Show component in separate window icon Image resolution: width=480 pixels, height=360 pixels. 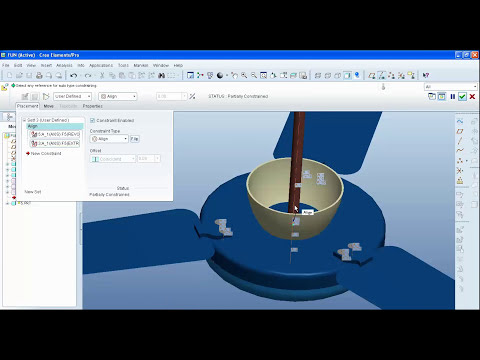[x=432, y=97]
